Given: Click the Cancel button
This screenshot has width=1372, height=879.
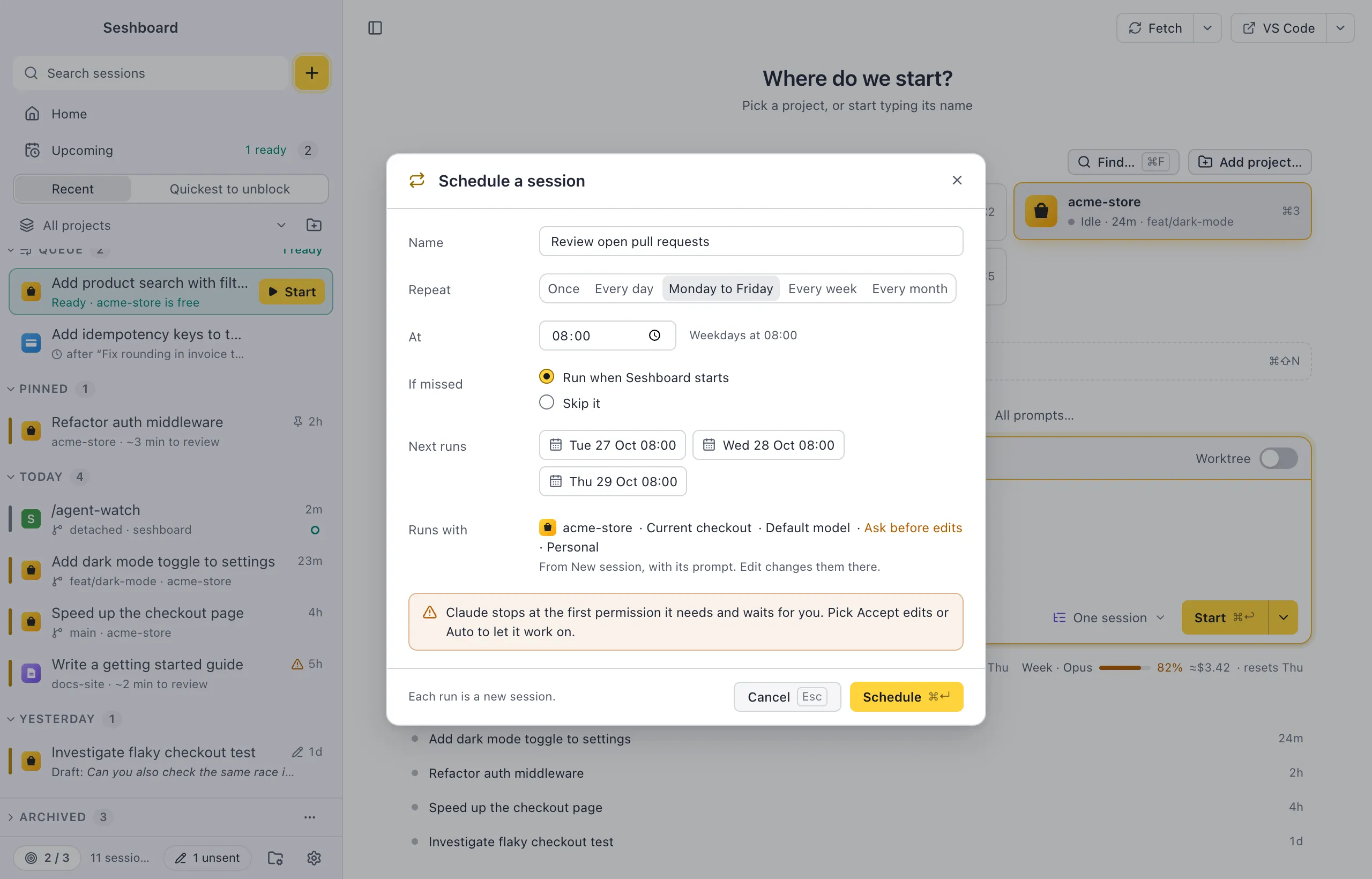Looking at the screenshot, I should 787,697.
